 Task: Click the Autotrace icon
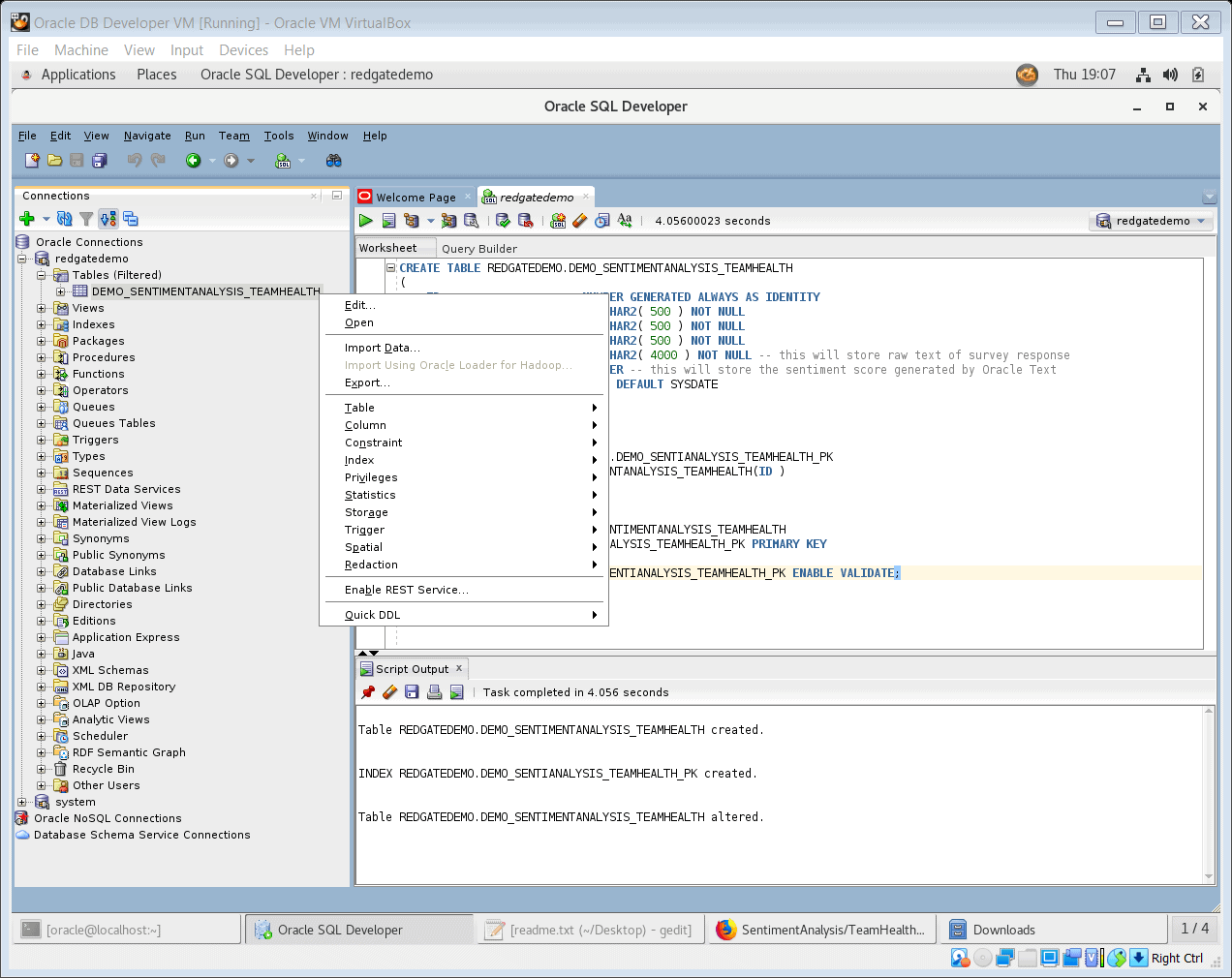point(448,221)
